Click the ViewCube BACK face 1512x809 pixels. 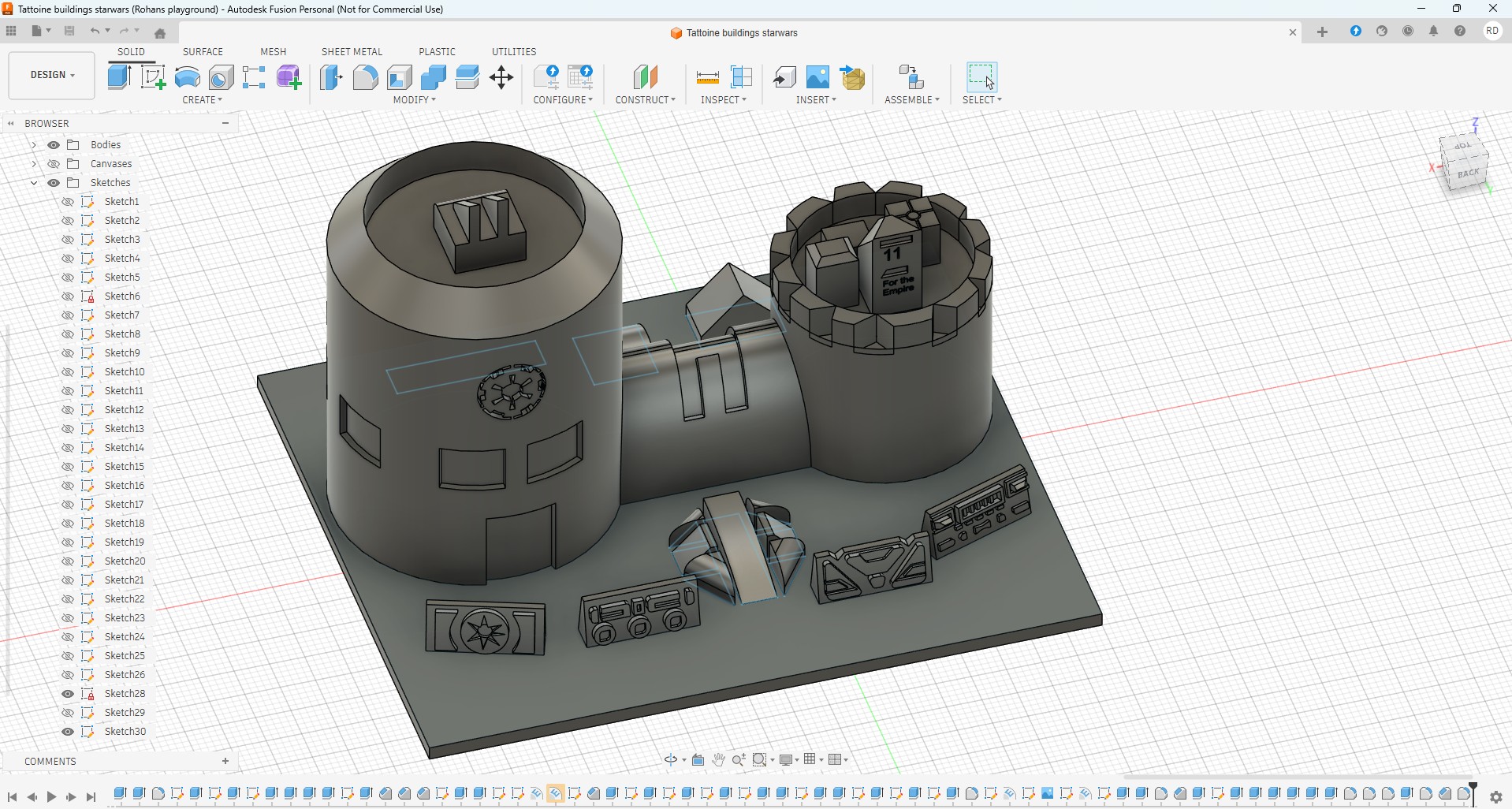(x=1469, y=173)
